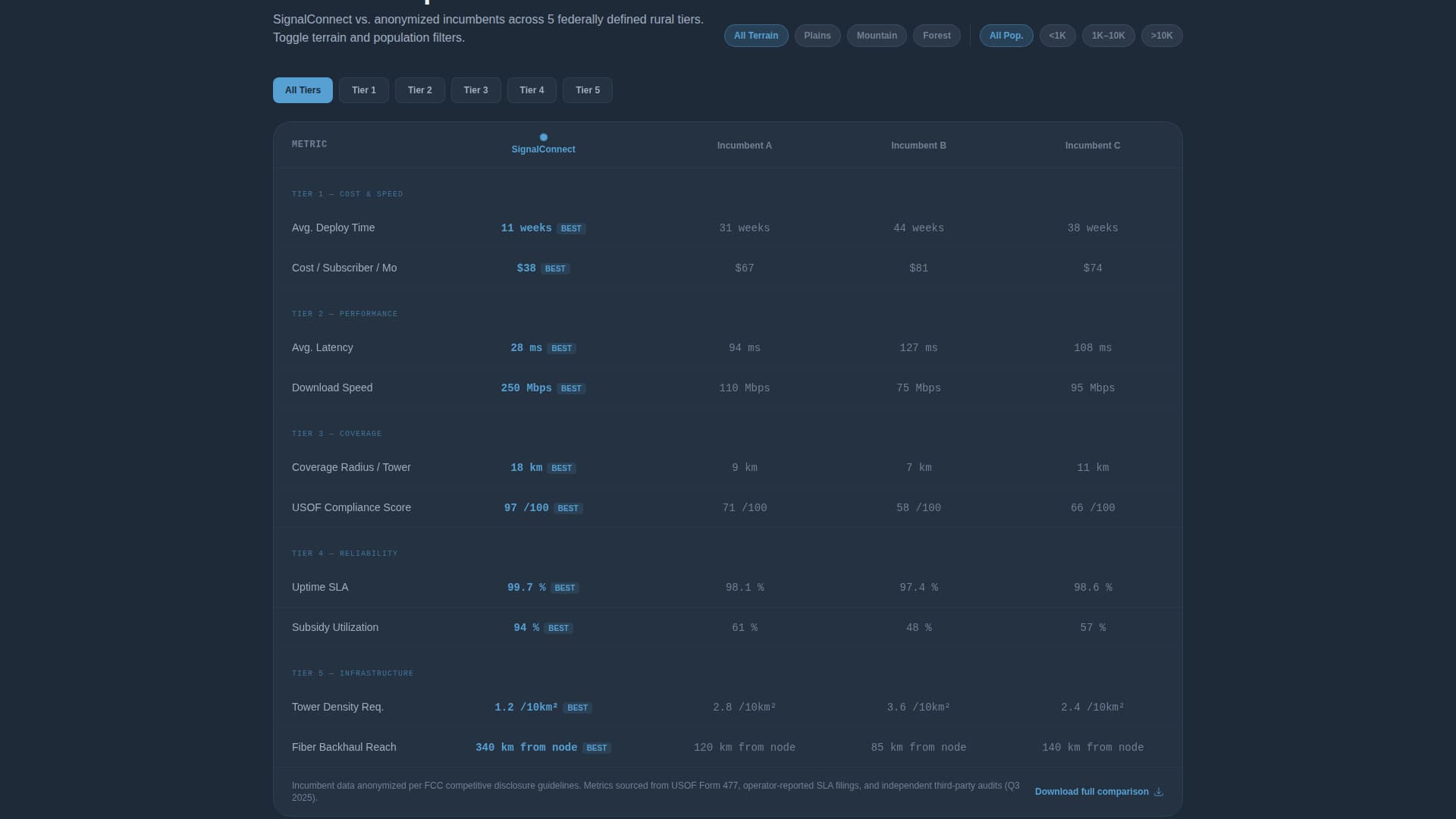
Task: Click the BEST badge beside $38
Action: coord(555,268)
